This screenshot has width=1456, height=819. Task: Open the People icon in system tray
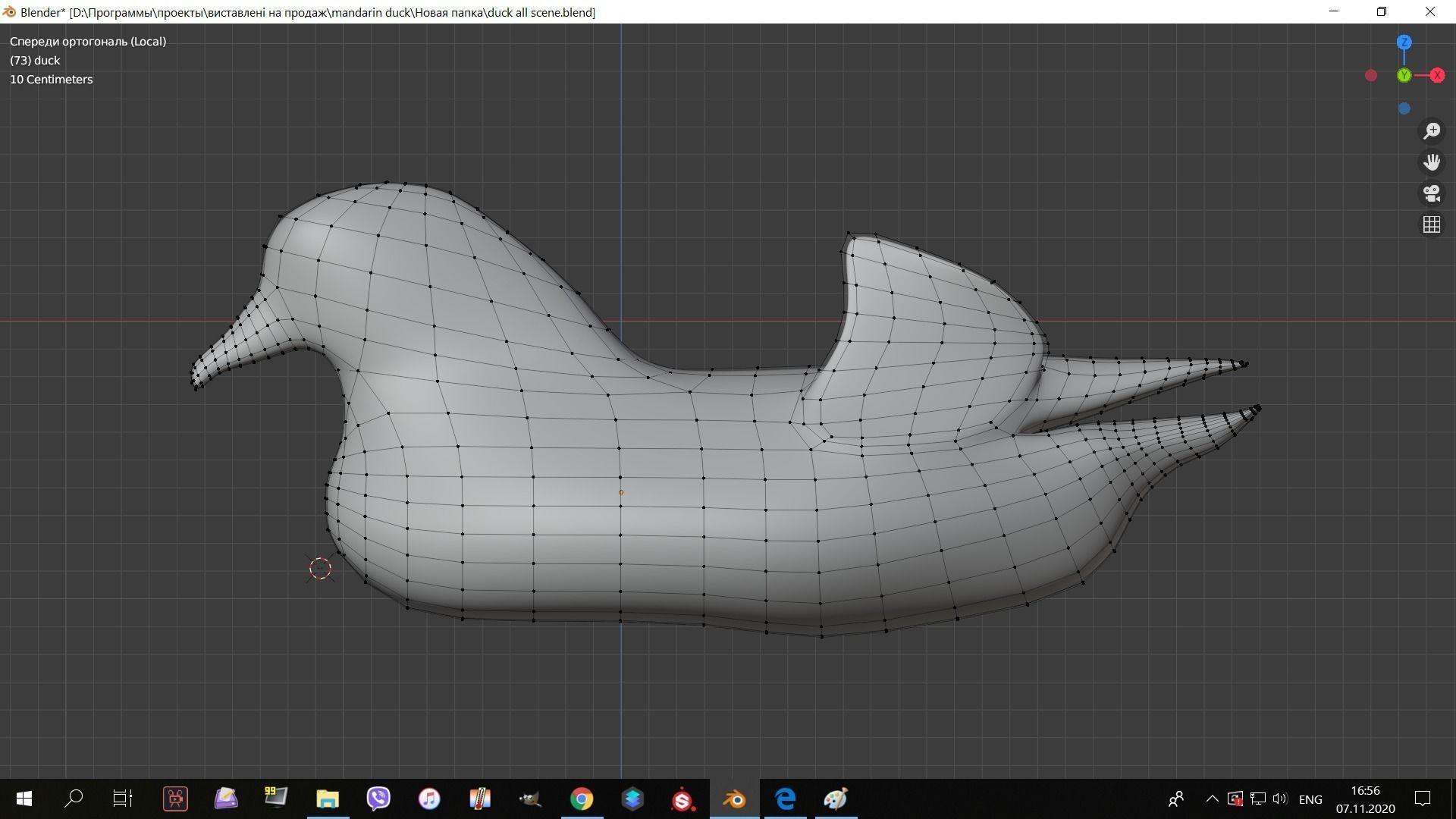click(x=1176, y=799)
